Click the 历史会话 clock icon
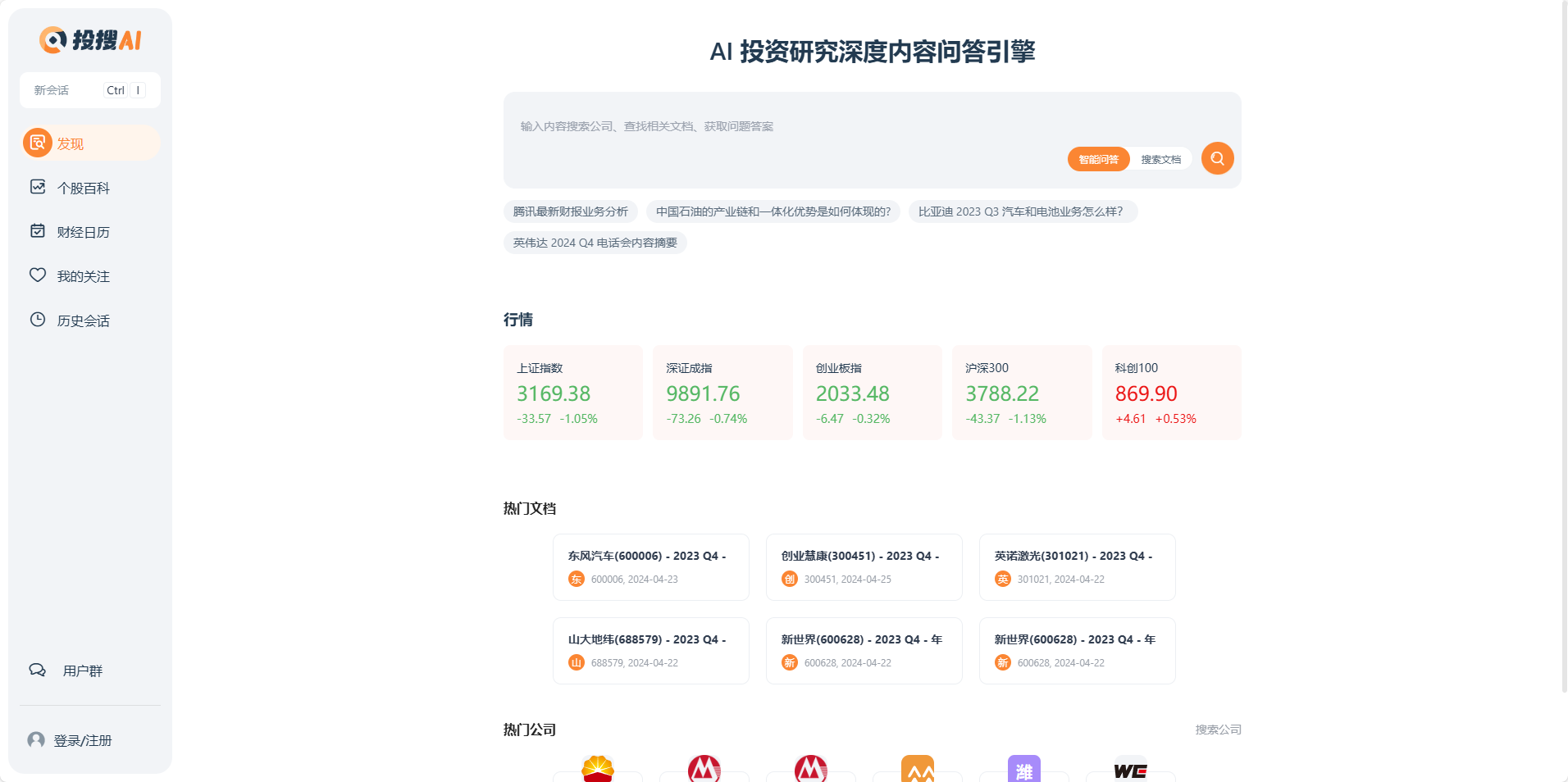 click(x=38, y=320)
